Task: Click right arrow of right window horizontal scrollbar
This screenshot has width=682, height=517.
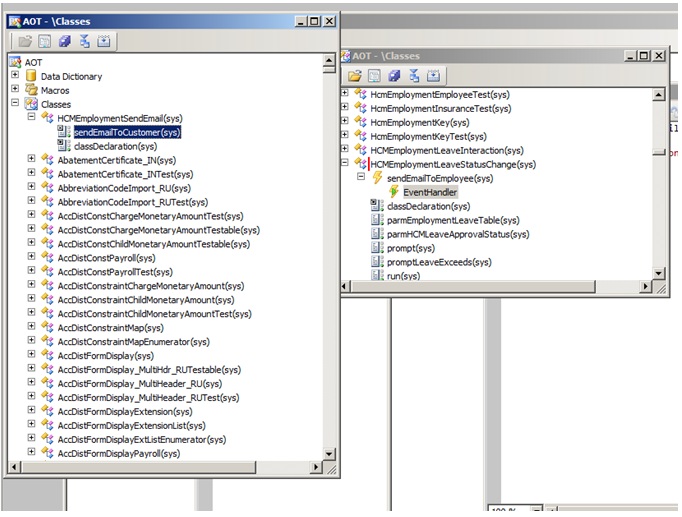Action: pyautogui.click(x=644, y=287)
